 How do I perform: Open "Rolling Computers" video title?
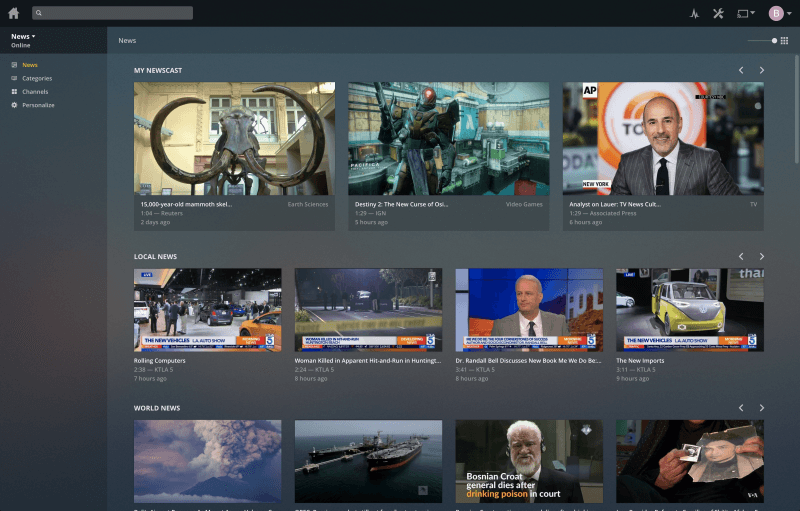160,360
